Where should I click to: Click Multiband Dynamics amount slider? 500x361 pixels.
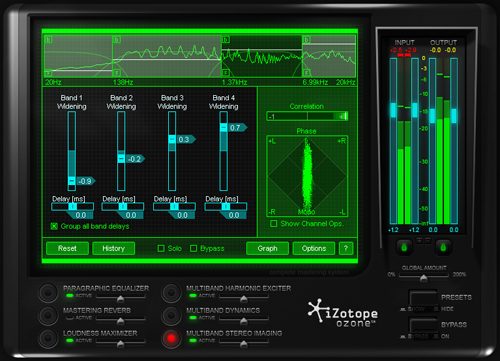pyautogui.click(x=244, y=320)
